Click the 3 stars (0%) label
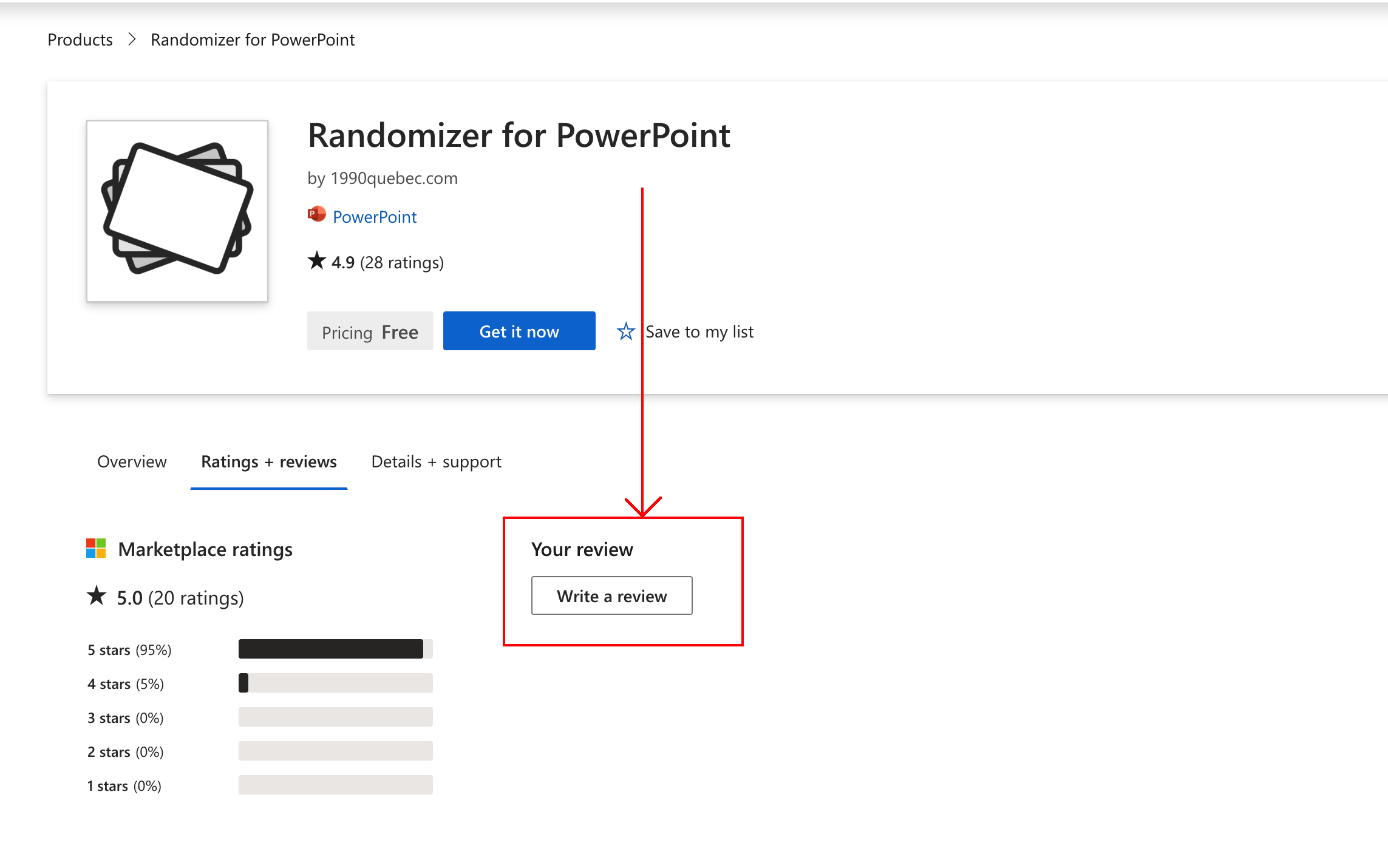Image resolution: width=1388 pixels, height=868 pixels. pyautogui.click(x=126, y=718)
